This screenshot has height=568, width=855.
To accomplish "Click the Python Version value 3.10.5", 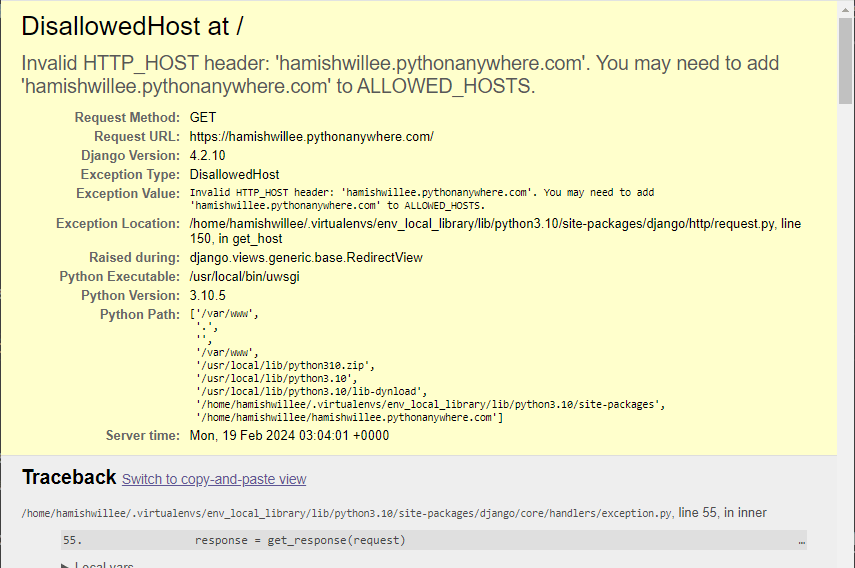I will pos(208,296).
